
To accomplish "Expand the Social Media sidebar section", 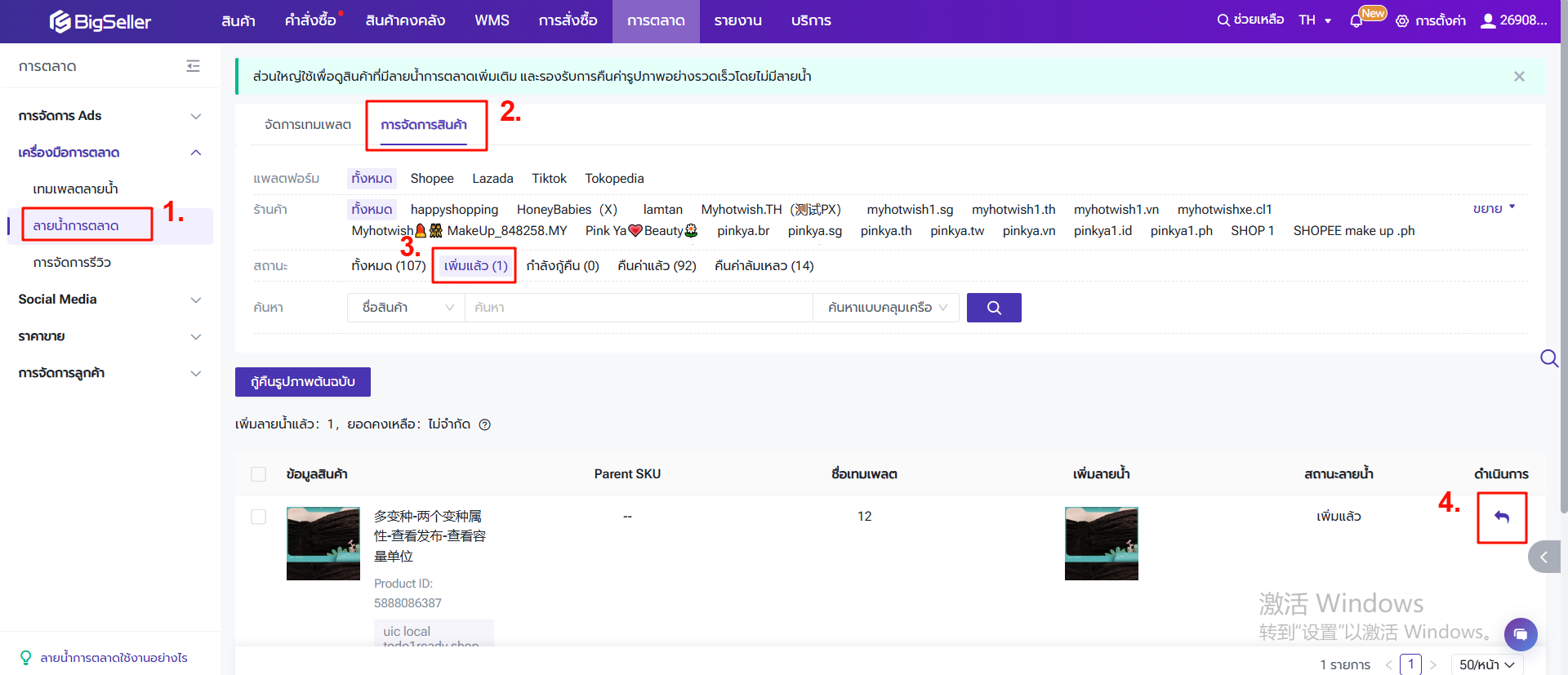I will click(x=109, y=300).
